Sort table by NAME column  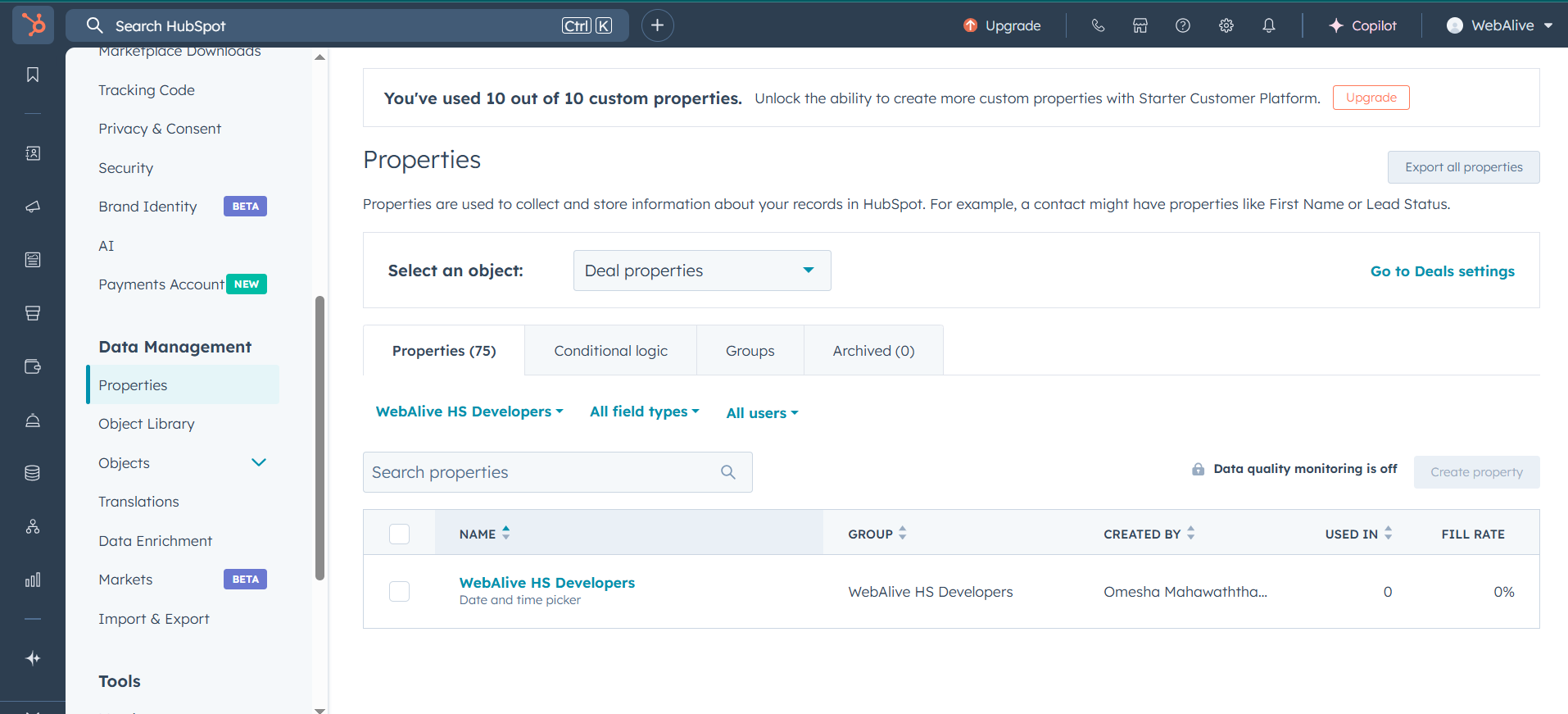485,534
